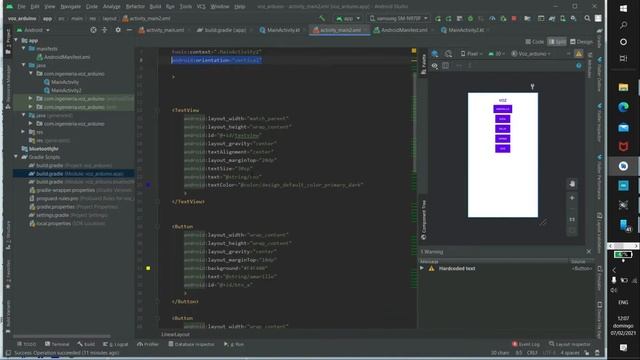Click the warning triangle in design toolbar

point(579,54)
